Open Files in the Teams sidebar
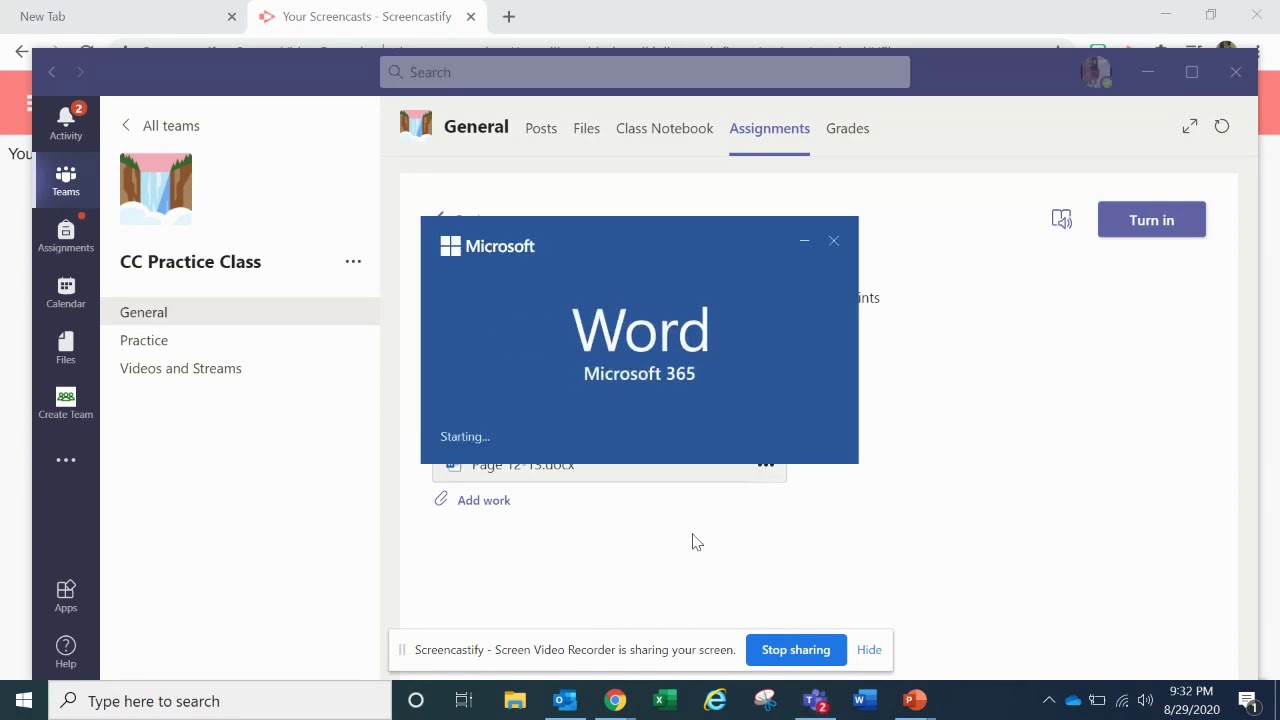 (66, 348)
